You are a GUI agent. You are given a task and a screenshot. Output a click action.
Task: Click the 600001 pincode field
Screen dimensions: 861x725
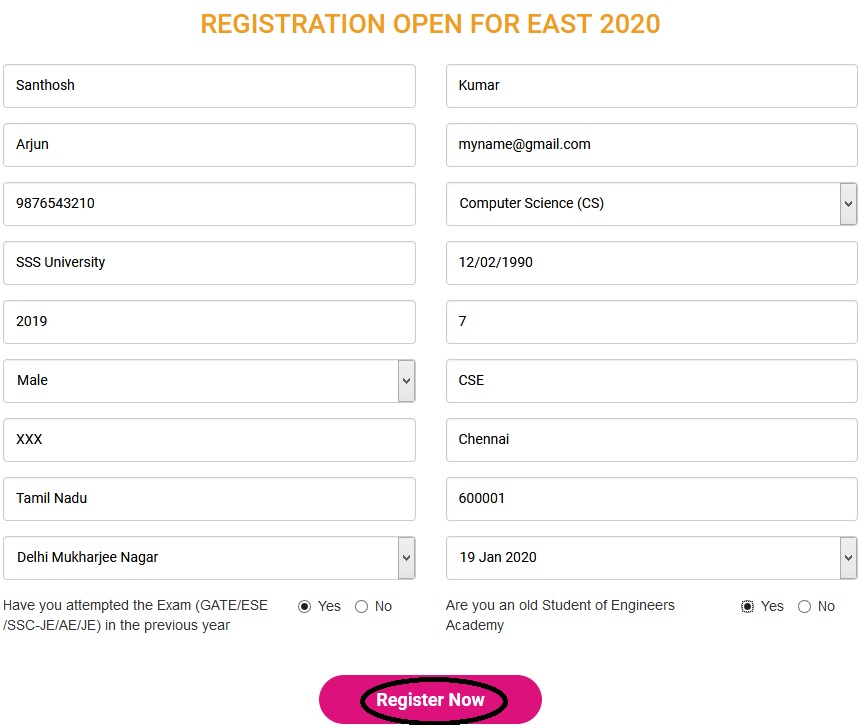pyautogui.click(x=651, y=499)
